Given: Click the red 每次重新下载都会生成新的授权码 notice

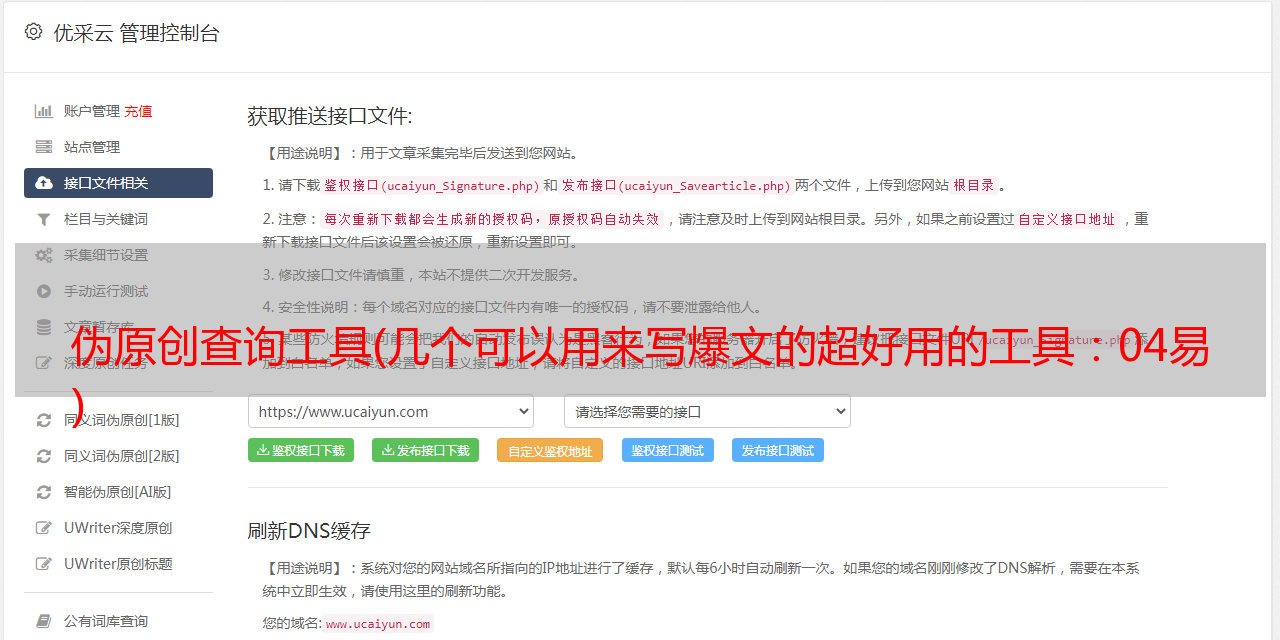Looking at the screenshot, I should coord(491,219).
